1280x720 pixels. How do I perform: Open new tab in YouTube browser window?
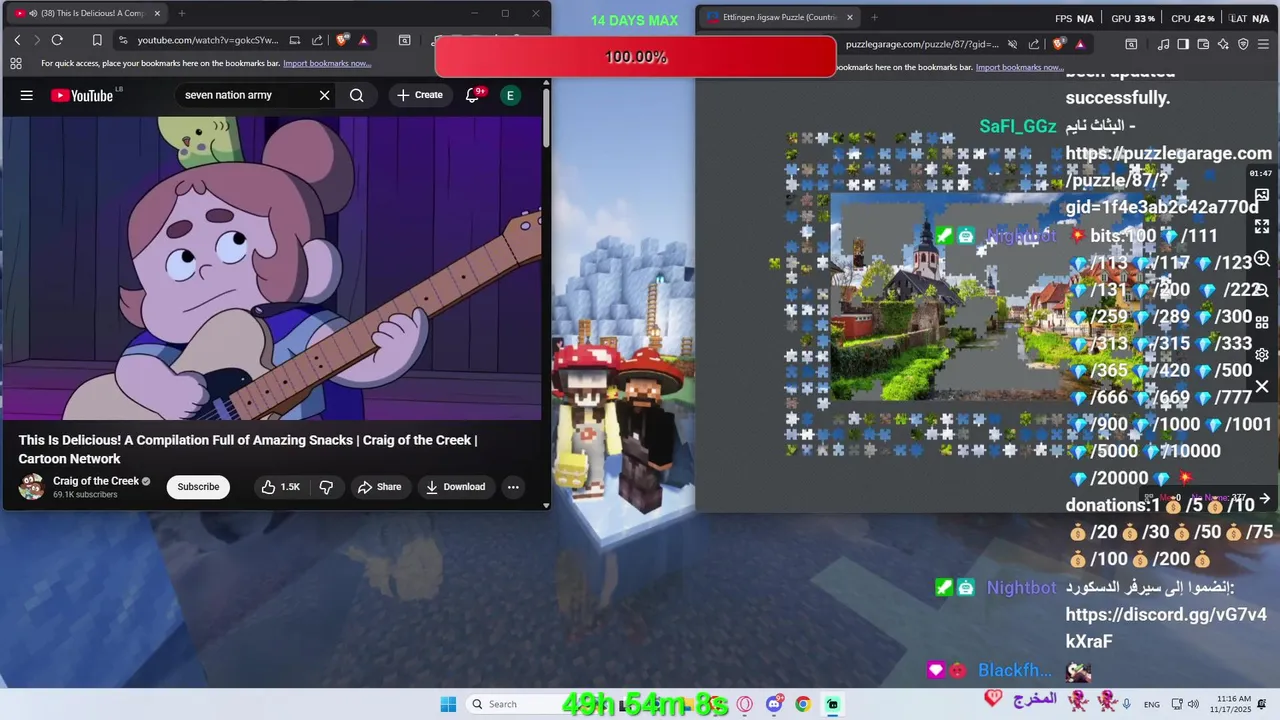click(x=181, y=13)
